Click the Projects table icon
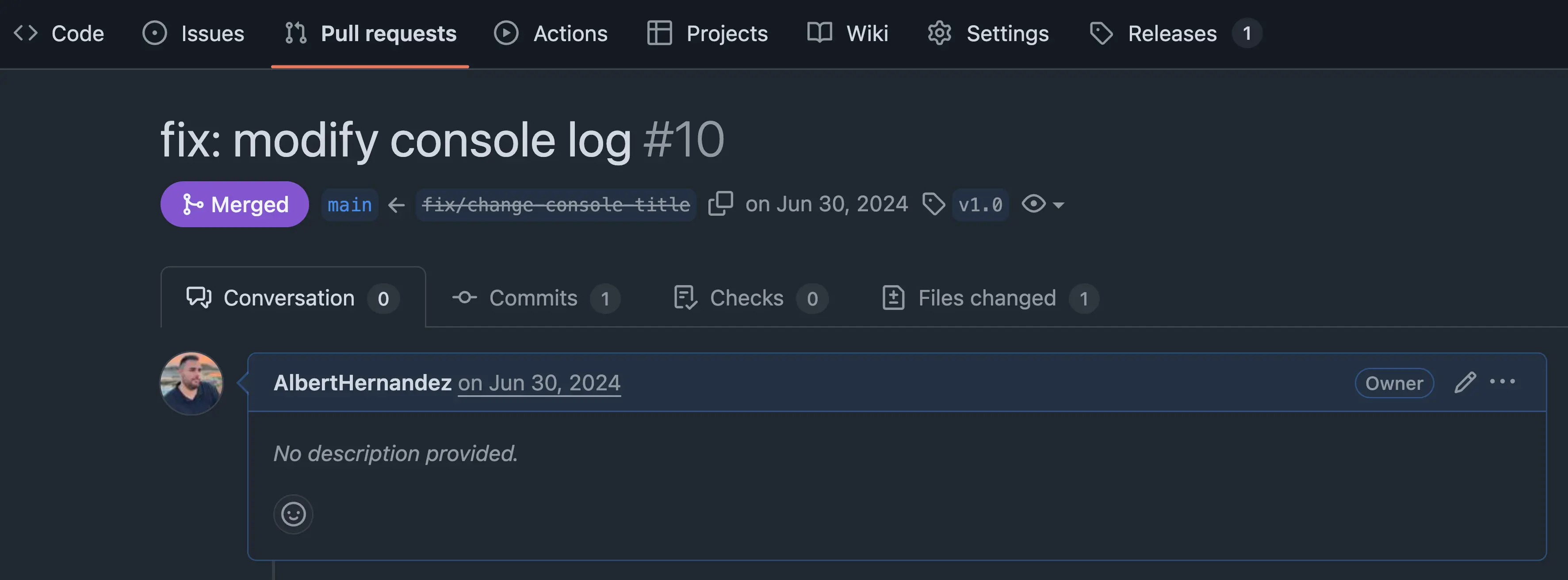This screenshot has height=580, width=1568. coord(659,34)
